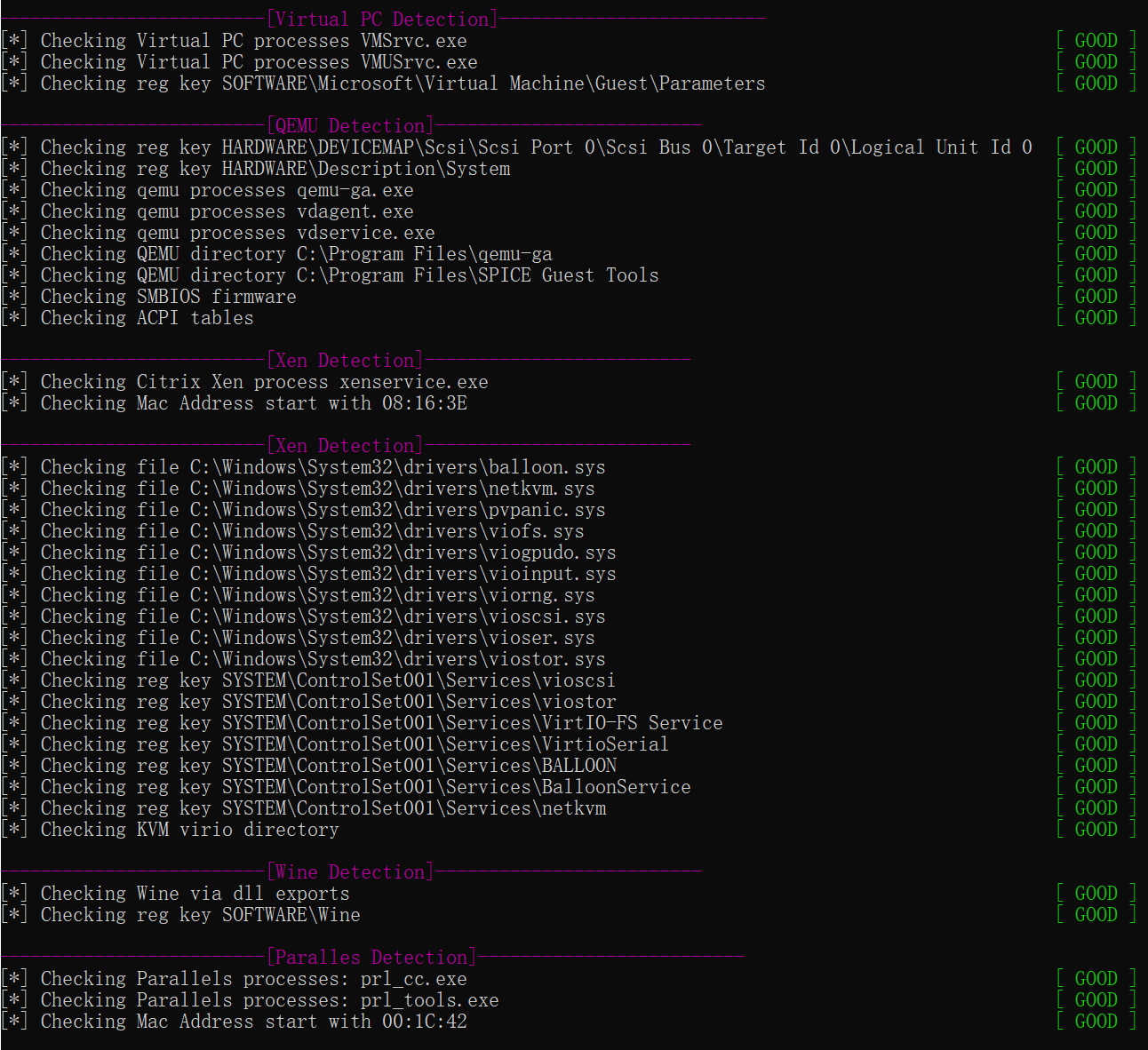This screenshot has width=1148, height=1050.
Task: Click GOOD result for KVM virio directory
Action: coord(1096,830)
